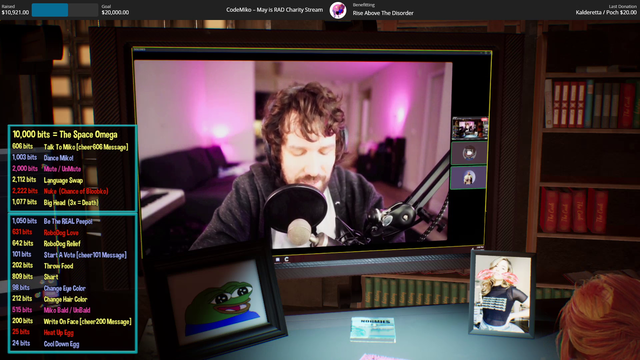The width and height of the screenshot is (640, 360).
Task: Click the Throw Food 202 bits row
Action: click(x=43, y=266)
